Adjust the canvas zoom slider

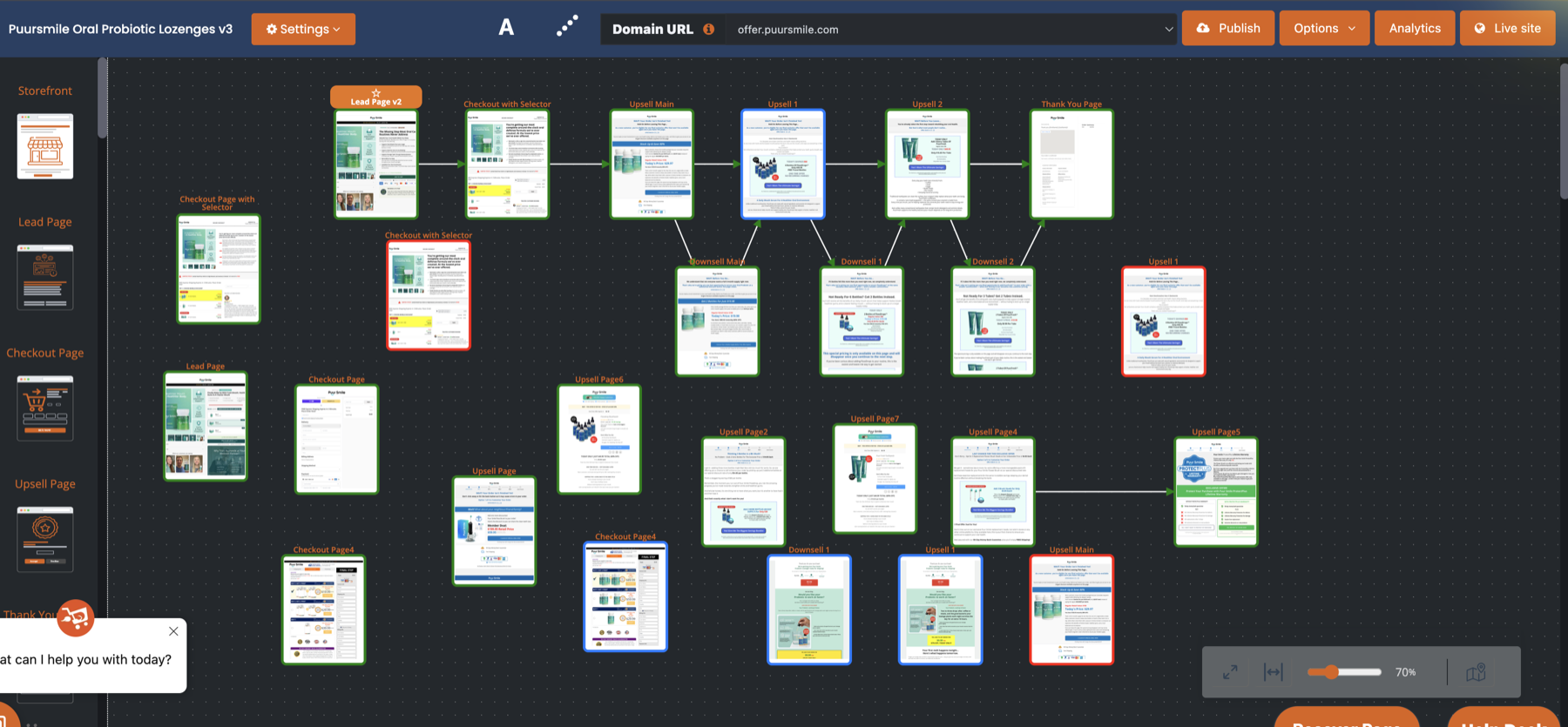pyautogui.click(x=1344, y=672)
